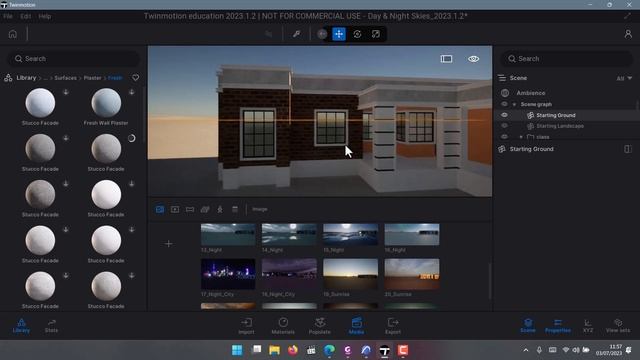Screen dimensions: 640x360
Task: Select the Panorama set media icon
Action: [x=205, y=209]
